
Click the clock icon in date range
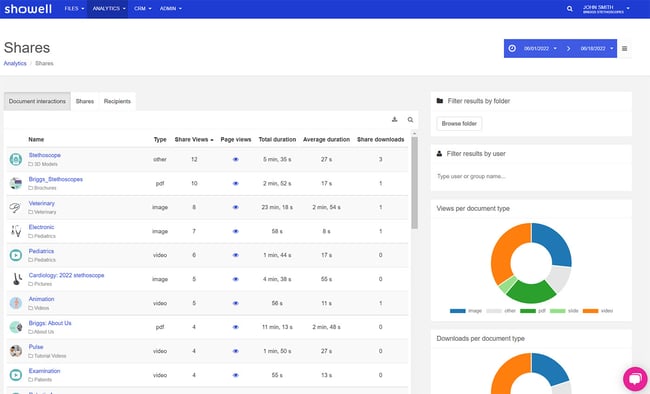coord(512,49)
